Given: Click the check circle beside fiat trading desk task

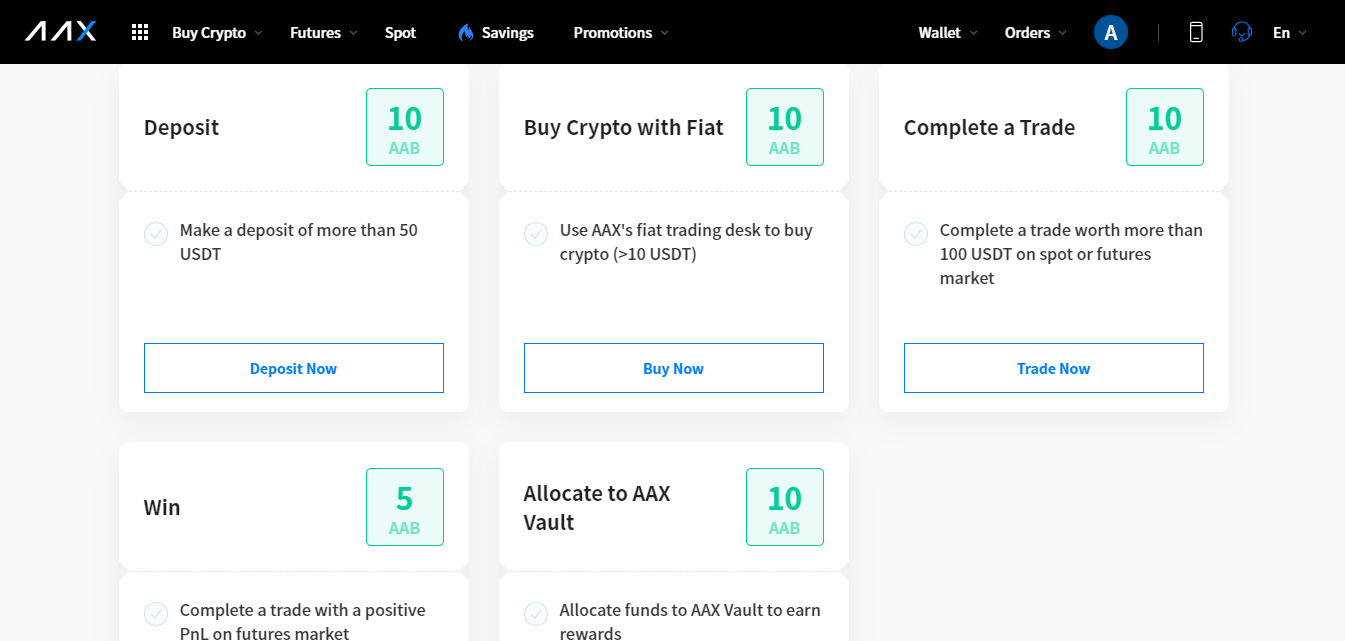Looking at the screenshot, I should [x=536, y=234].
